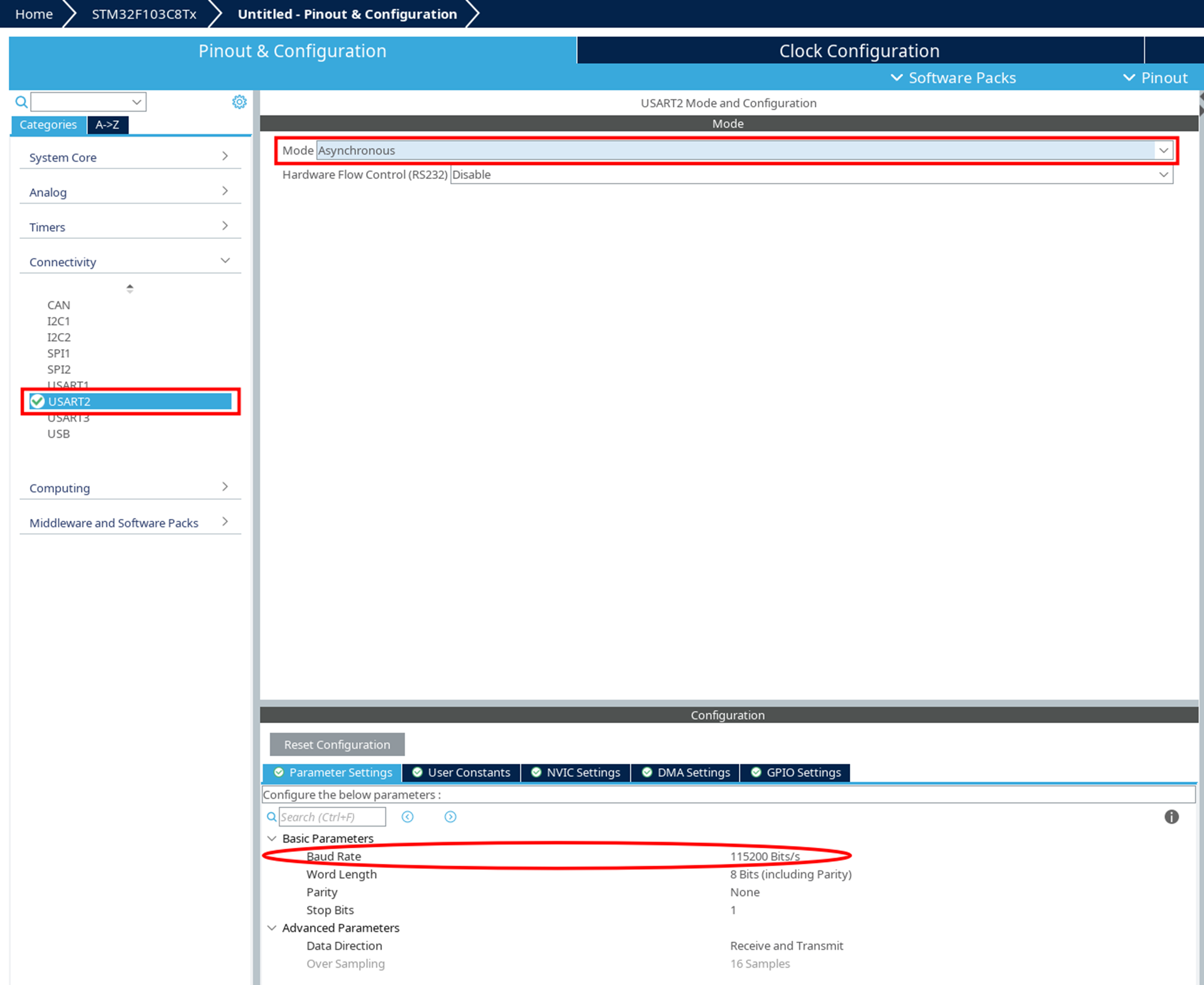This screenshot has height=985, width=1204.
Task: Switch to the A->Z tab
Action: 107,125
